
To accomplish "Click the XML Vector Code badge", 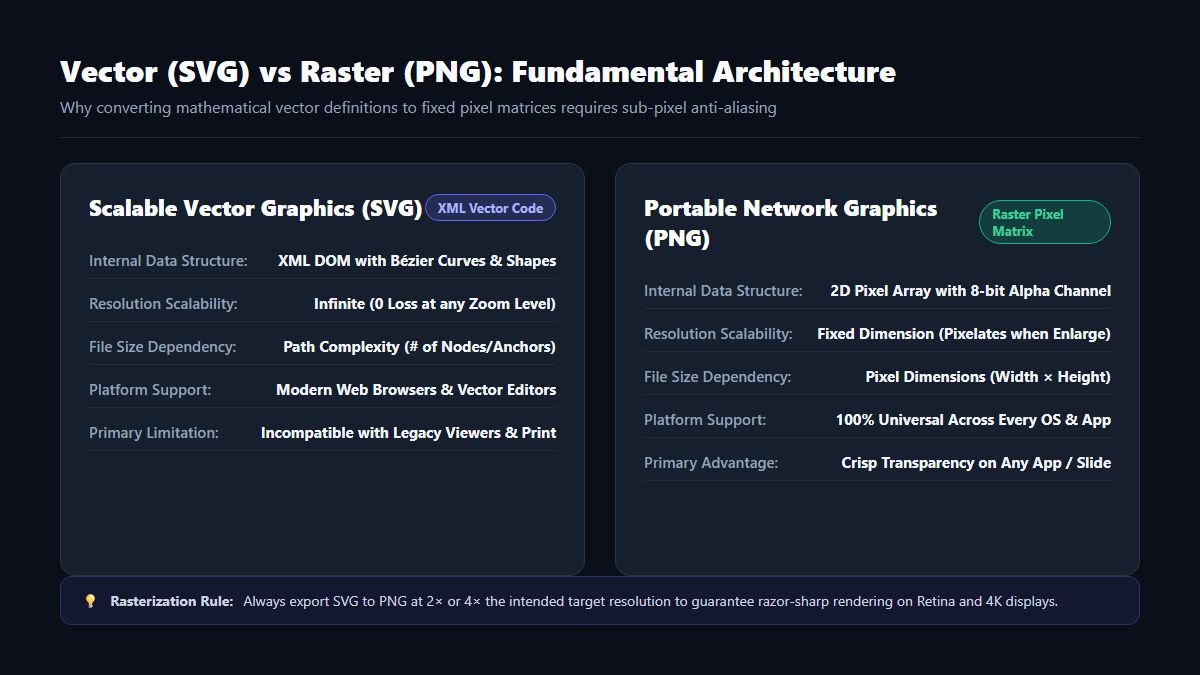I will [490, 208].
